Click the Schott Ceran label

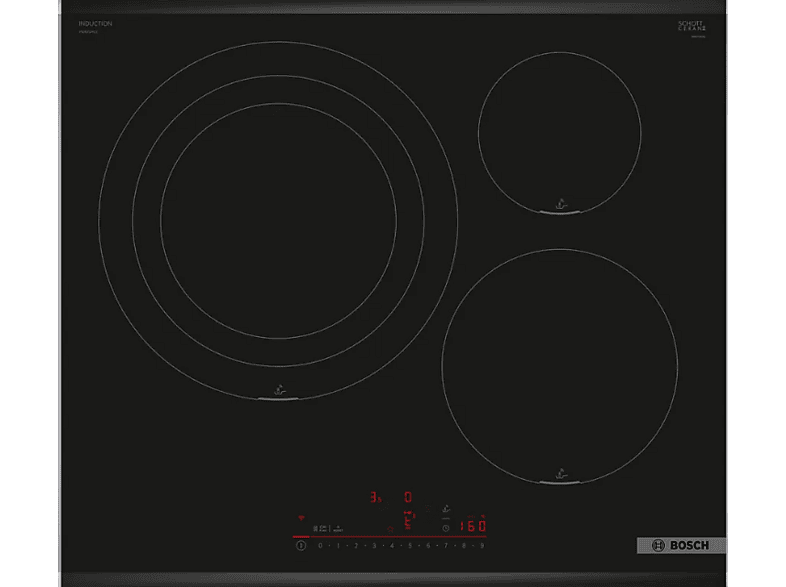point(692,27)
